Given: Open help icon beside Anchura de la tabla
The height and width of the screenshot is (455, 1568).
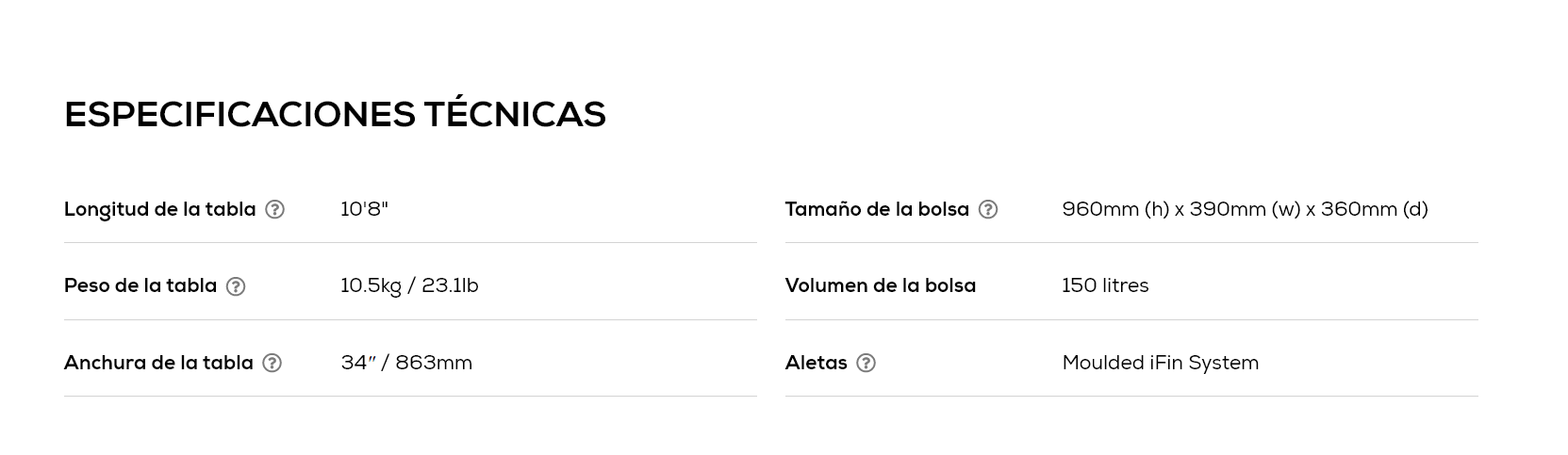Looking at the screenshot, I should tap(272, 363).
